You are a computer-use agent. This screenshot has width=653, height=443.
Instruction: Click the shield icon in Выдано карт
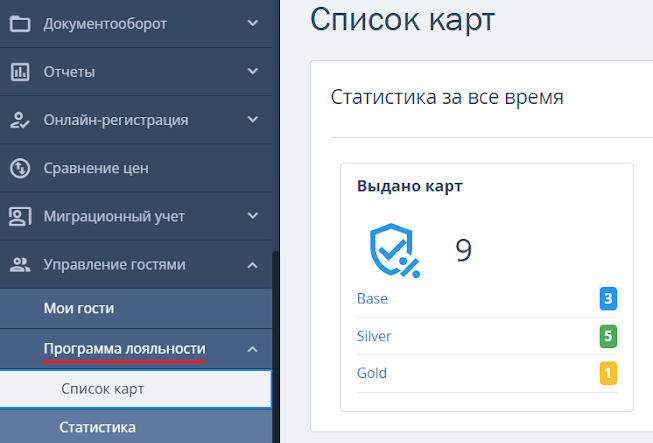(393, 251)
